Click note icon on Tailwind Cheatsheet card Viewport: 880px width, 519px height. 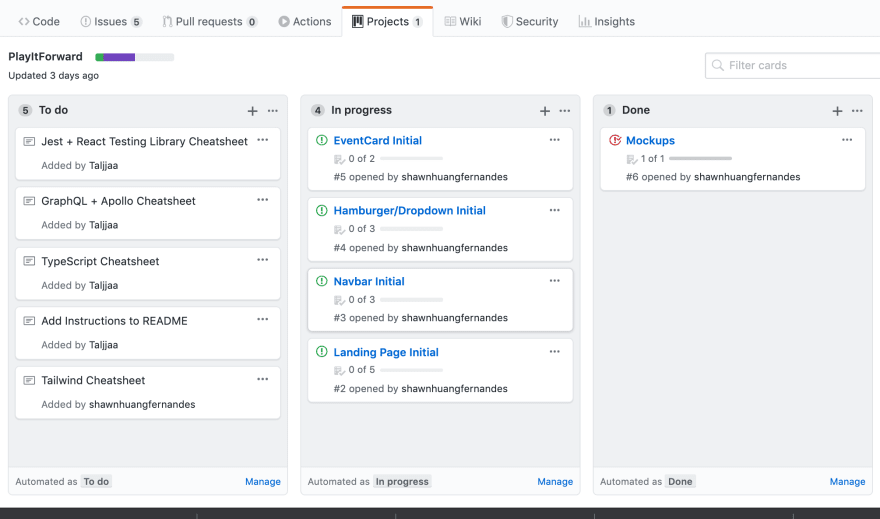29,380
